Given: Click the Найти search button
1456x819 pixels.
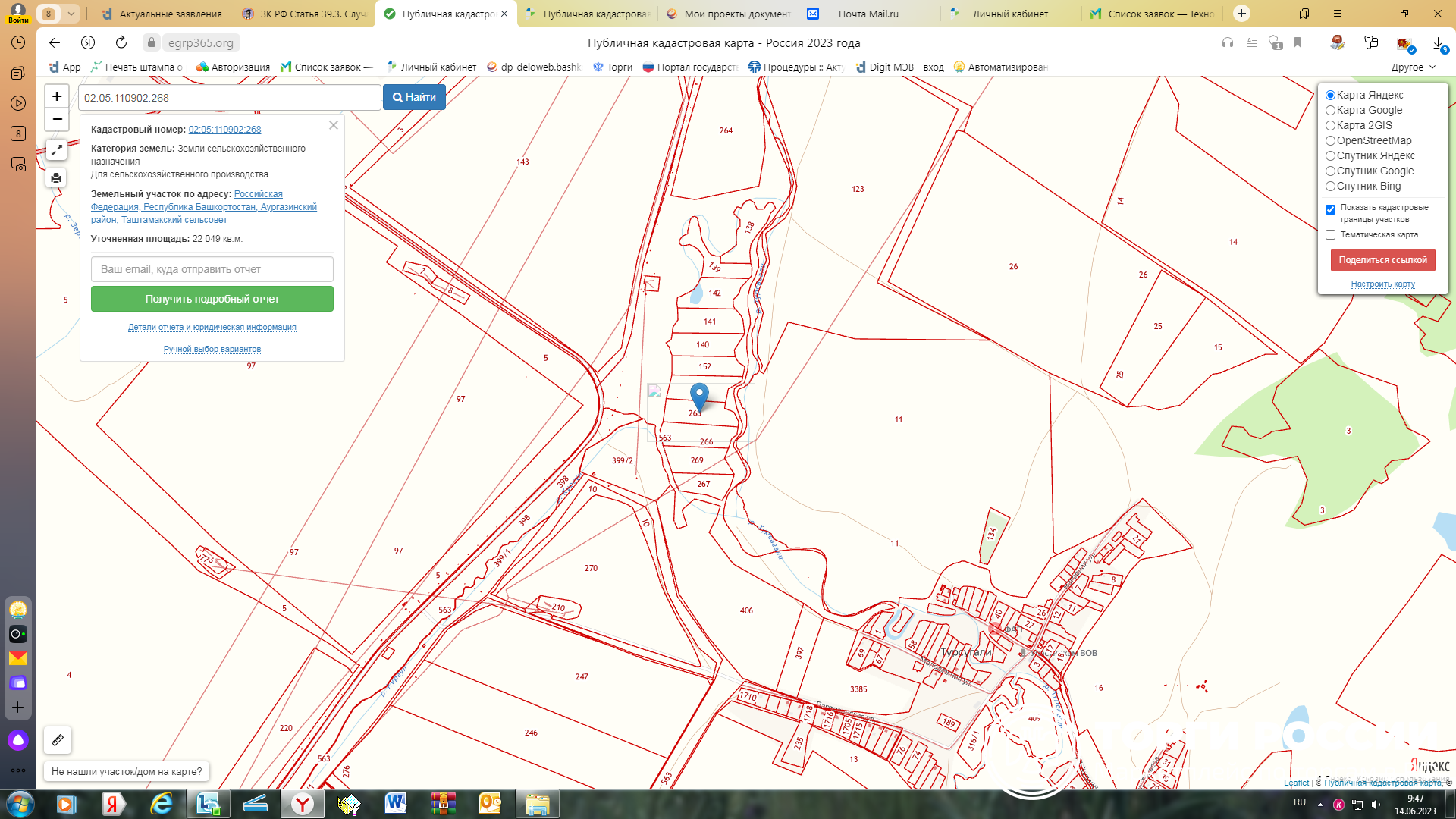Looking at the screenshot, I should [x=414, y=97].
